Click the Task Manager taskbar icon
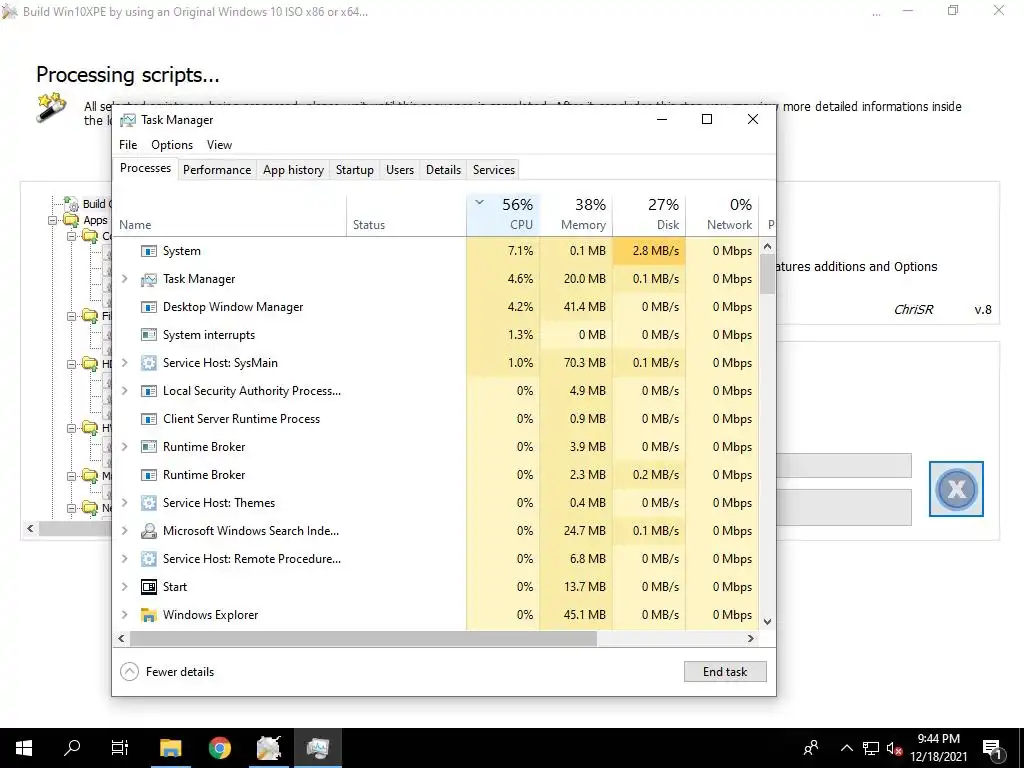Viewport: 1024px width, 768px height. pyautogui.click(x=317, y=748)
